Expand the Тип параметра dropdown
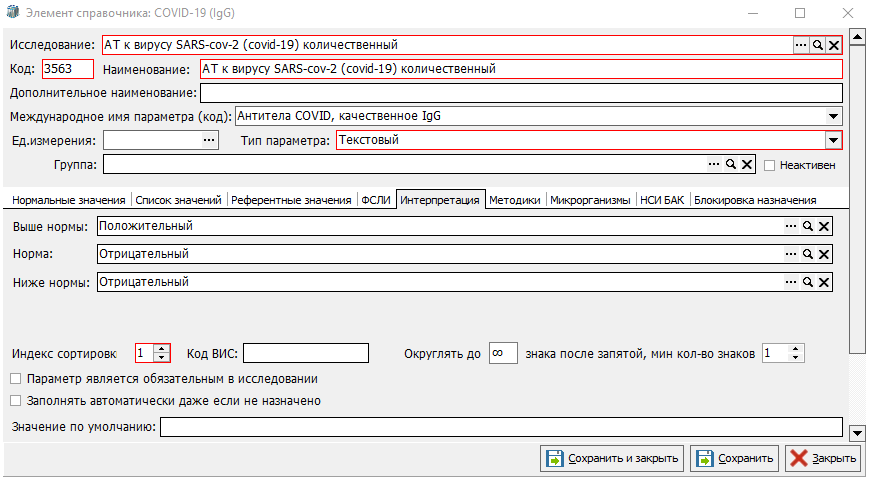 pos(834,141)
